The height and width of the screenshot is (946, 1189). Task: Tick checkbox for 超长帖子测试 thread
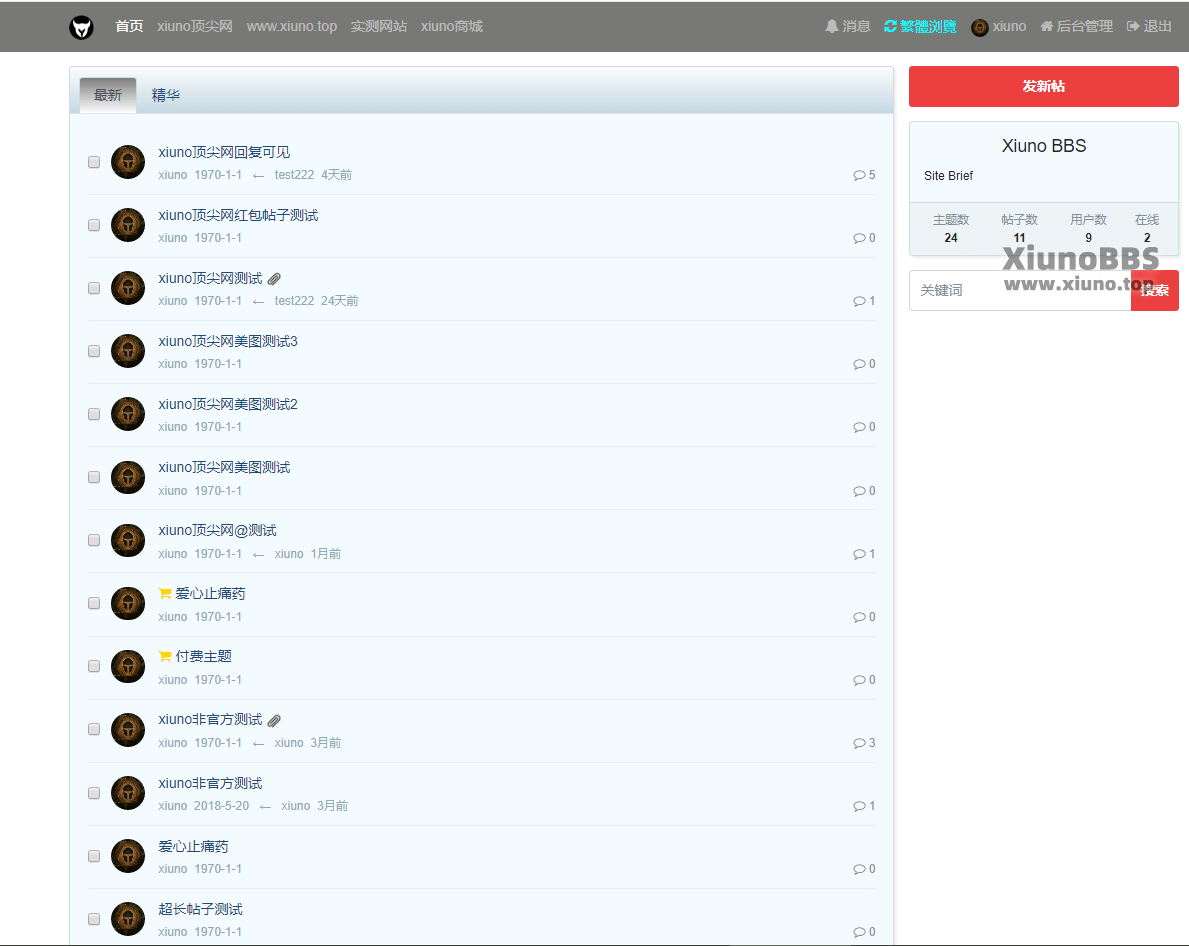tap(94, 919)
